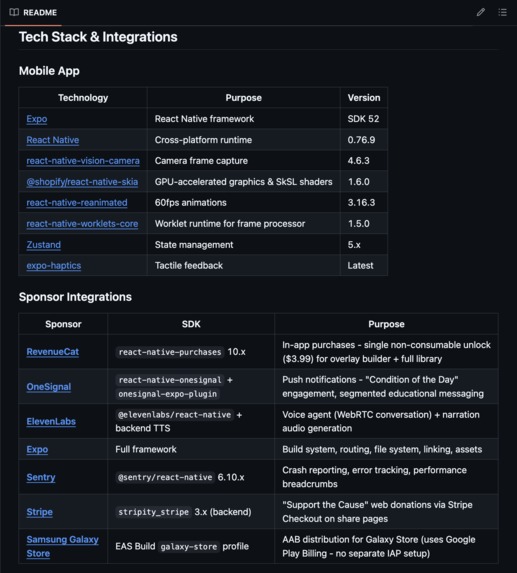Open the React Native link
517x573 pixels.
click(53, 140)
